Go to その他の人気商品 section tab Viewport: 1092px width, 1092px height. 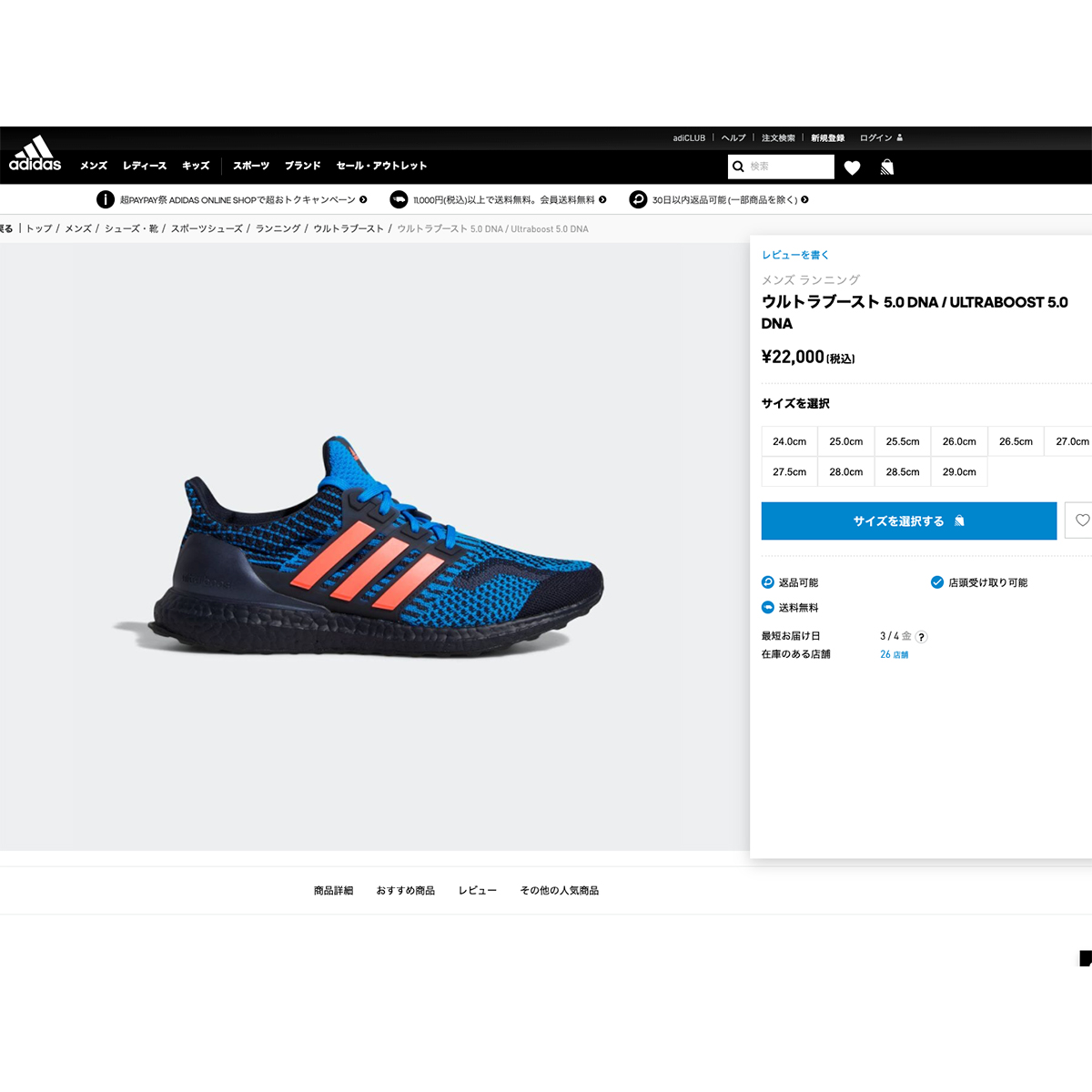pyautogui.click(x=560, y=891)
